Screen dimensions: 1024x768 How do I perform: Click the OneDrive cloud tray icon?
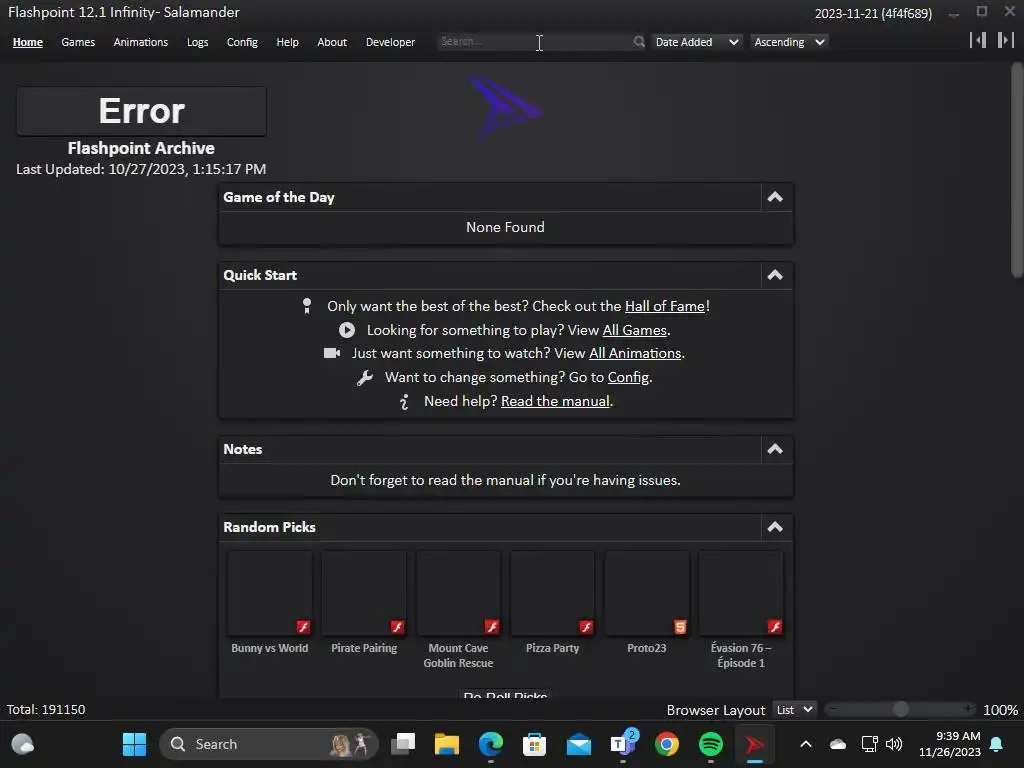838,744
